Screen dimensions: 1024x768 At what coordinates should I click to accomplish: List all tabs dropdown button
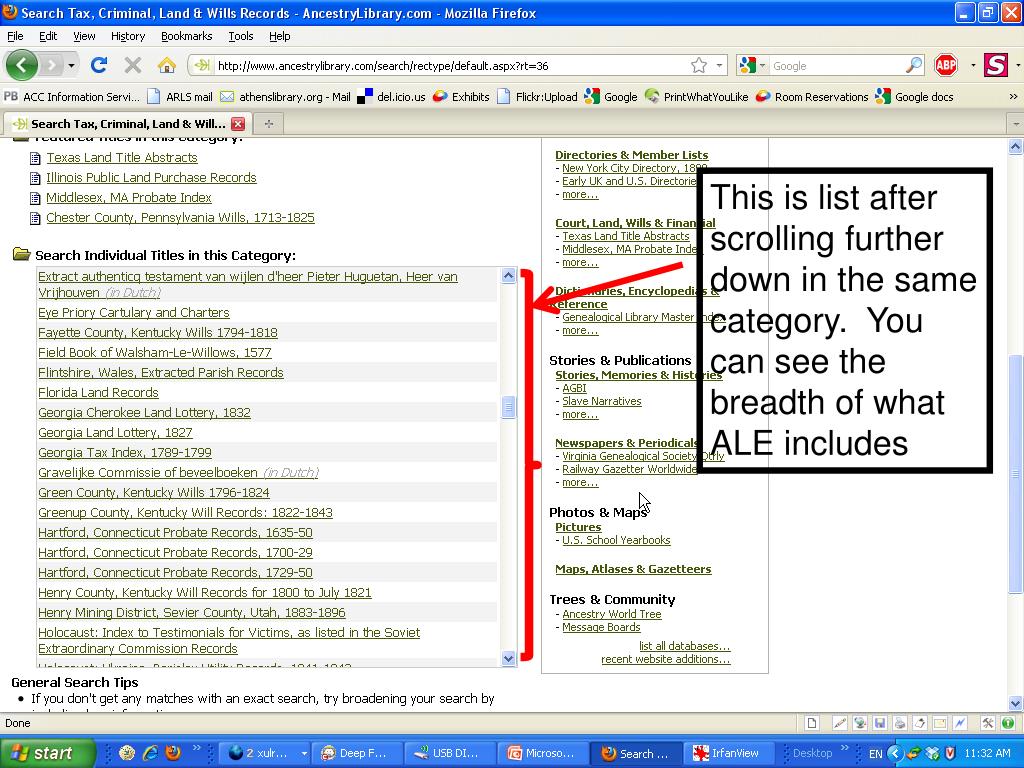pos(1016,123)
